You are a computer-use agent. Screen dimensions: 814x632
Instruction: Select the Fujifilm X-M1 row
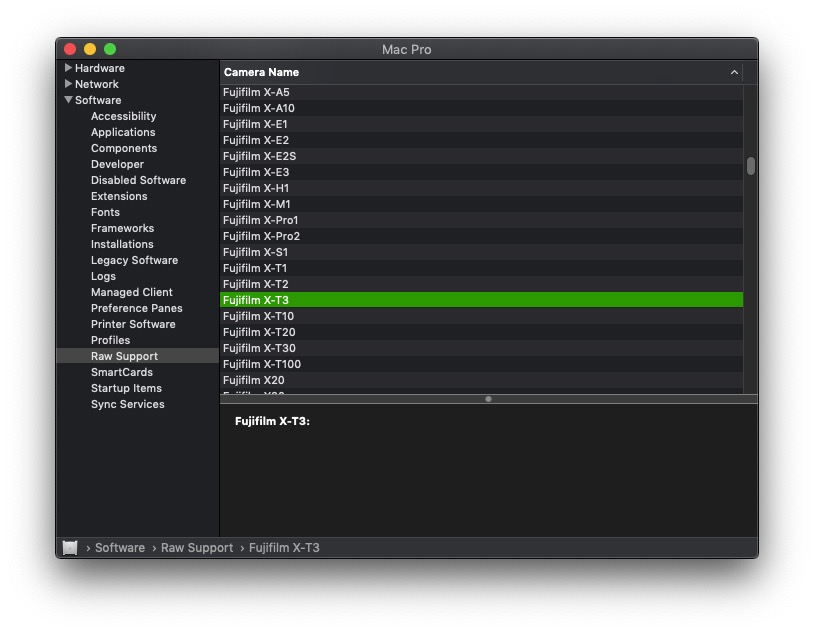[x=481, y=204]
